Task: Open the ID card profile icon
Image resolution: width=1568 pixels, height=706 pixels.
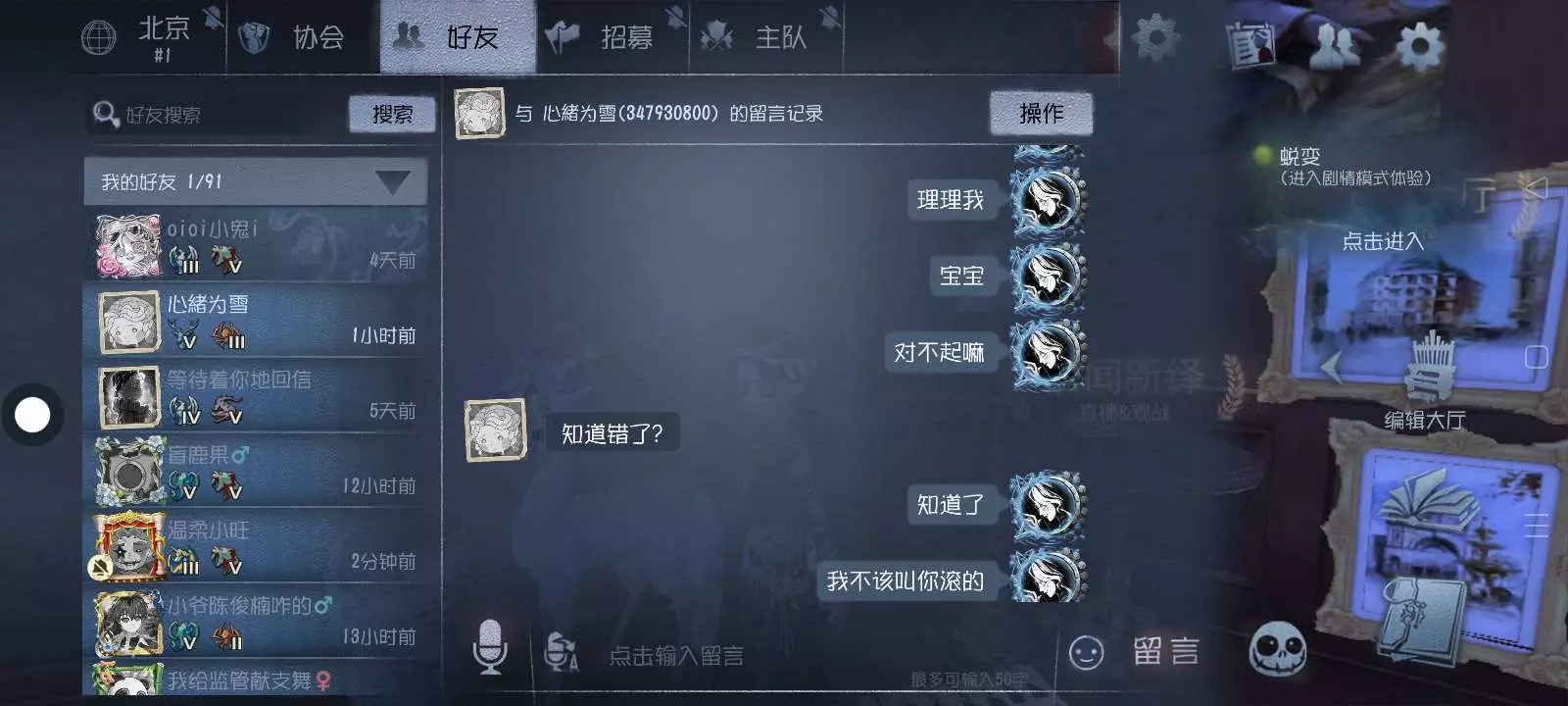Action: (1251, 45)
